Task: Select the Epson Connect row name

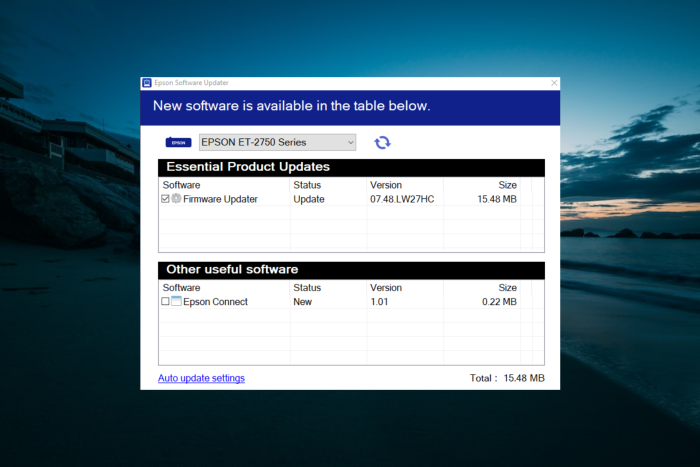Action: coord(215,302)
